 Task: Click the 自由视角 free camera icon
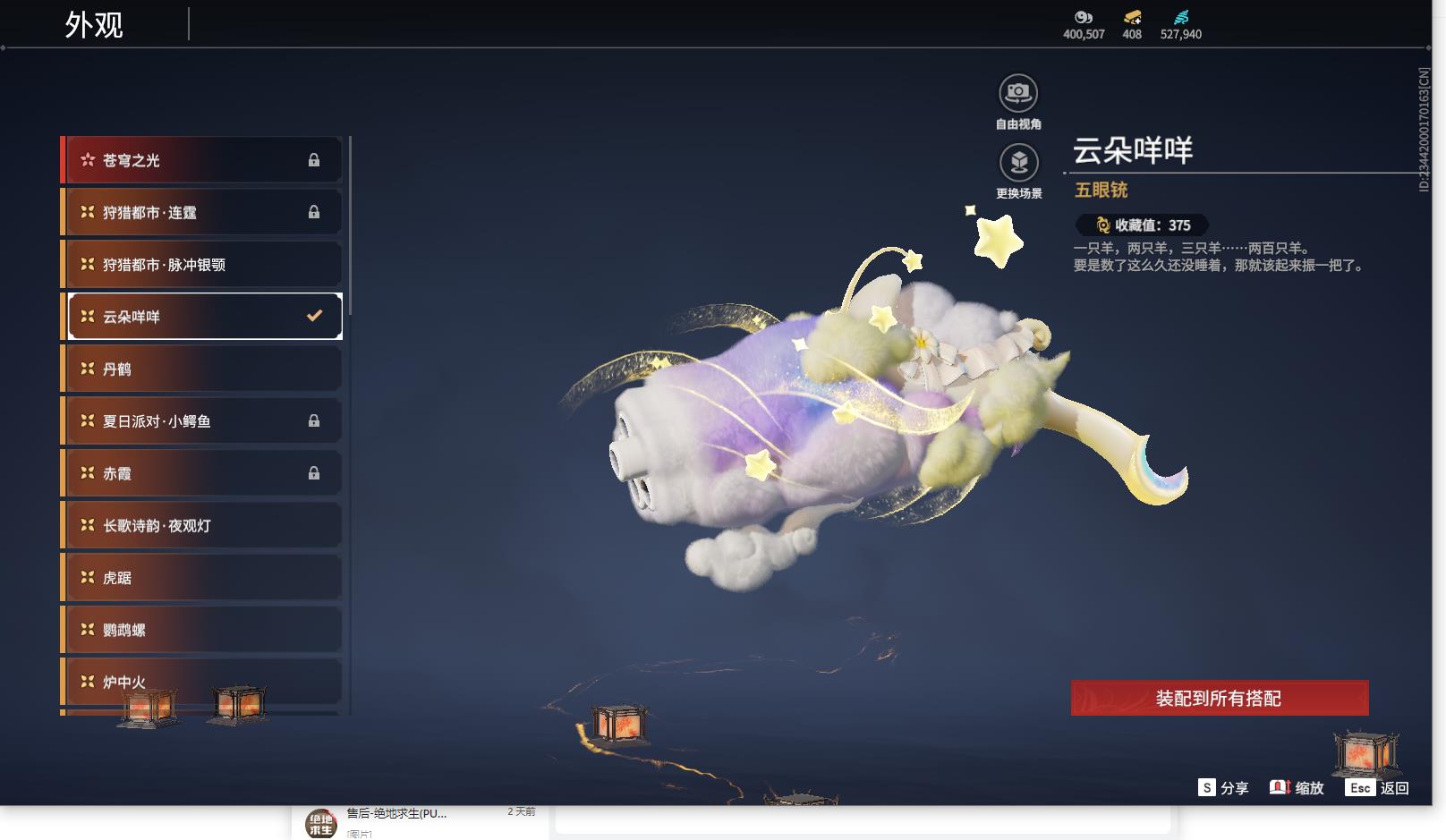click(x=1017, y=92)
